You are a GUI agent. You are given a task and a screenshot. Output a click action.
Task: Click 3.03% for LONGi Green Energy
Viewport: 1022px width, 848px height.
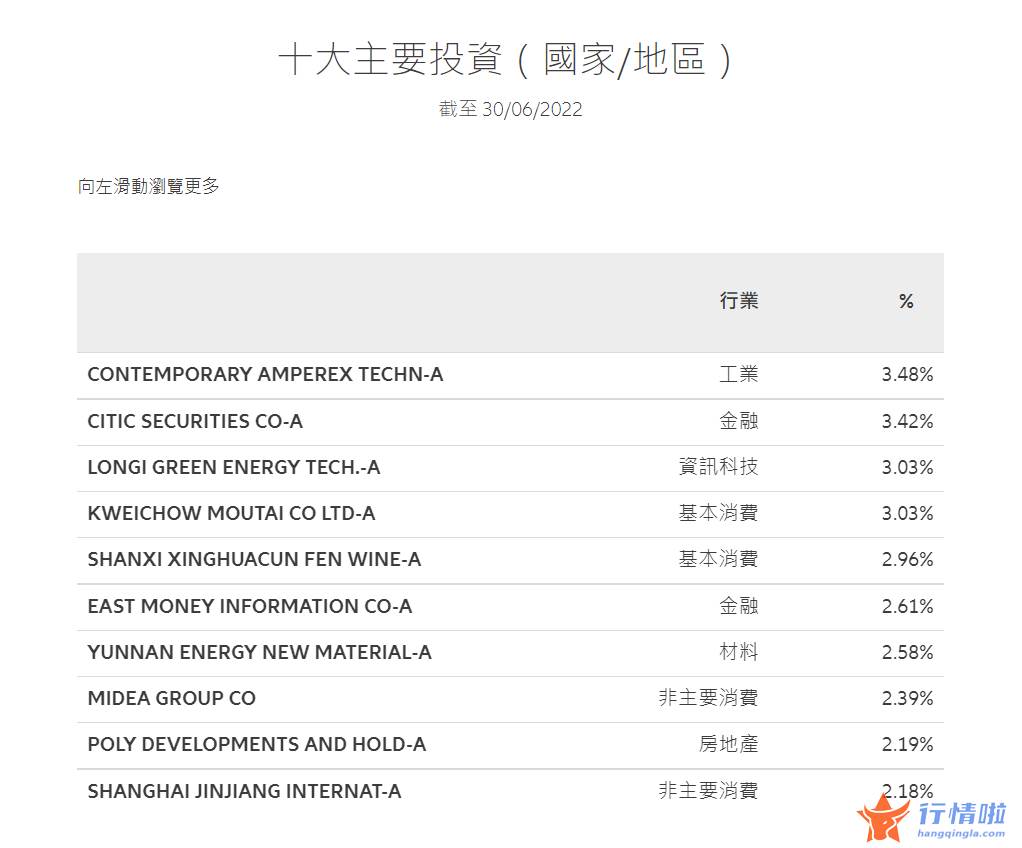pyautogui.click(x=907, y=467)
